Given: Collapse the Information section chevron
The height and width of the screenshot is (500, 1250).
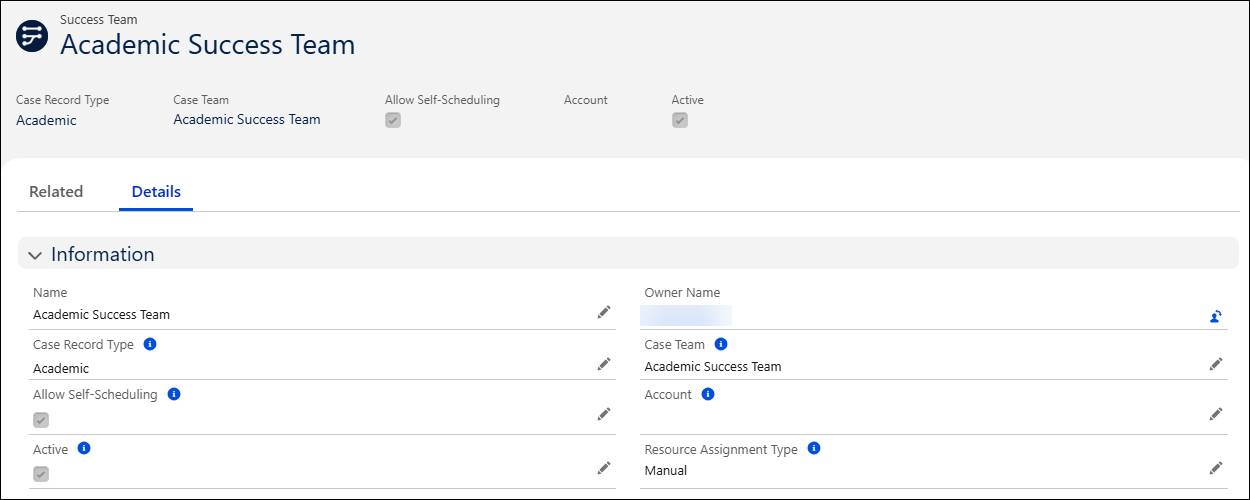Looking at the screenshot, I should [35, 255].
